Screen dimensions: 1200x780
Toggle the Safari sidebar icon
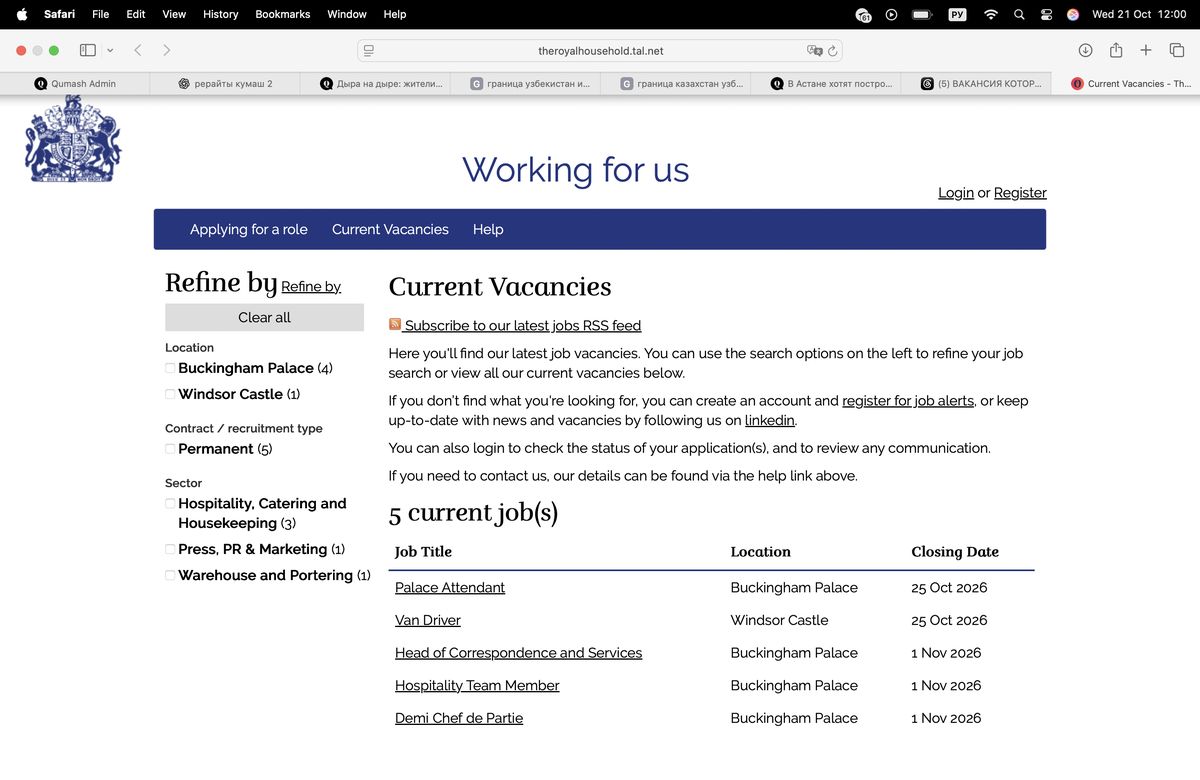(x=88, y=50)
